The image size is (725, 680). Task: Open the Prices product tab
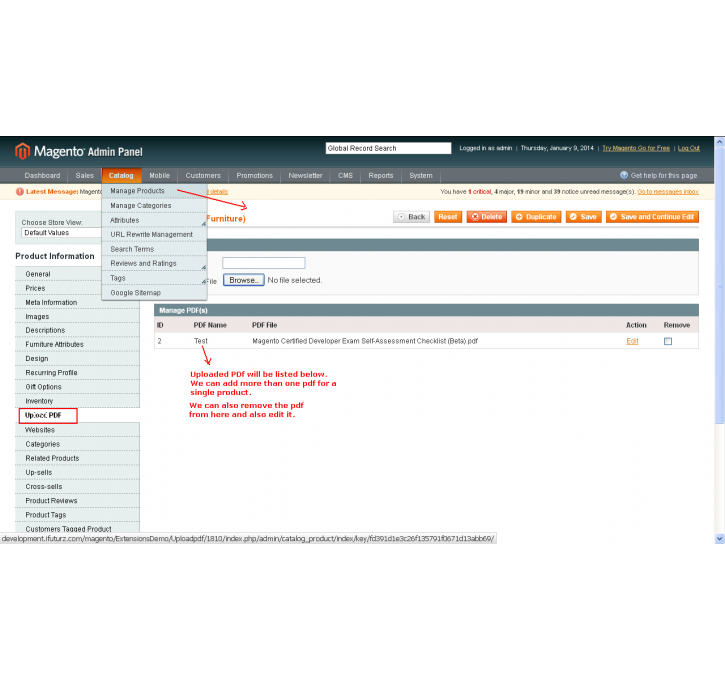77,288
